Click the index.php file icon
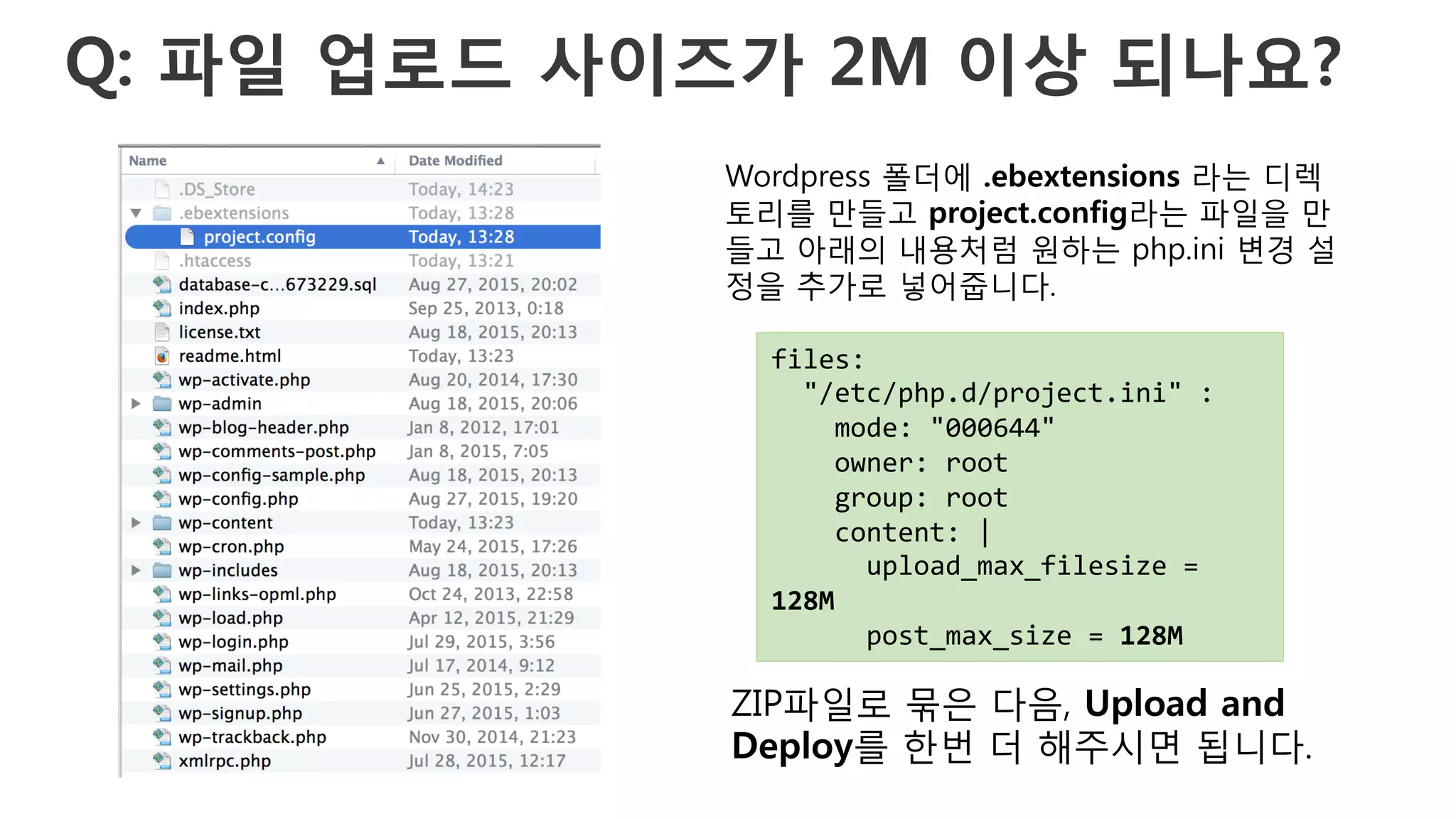1456x819 pixels. 162,308
